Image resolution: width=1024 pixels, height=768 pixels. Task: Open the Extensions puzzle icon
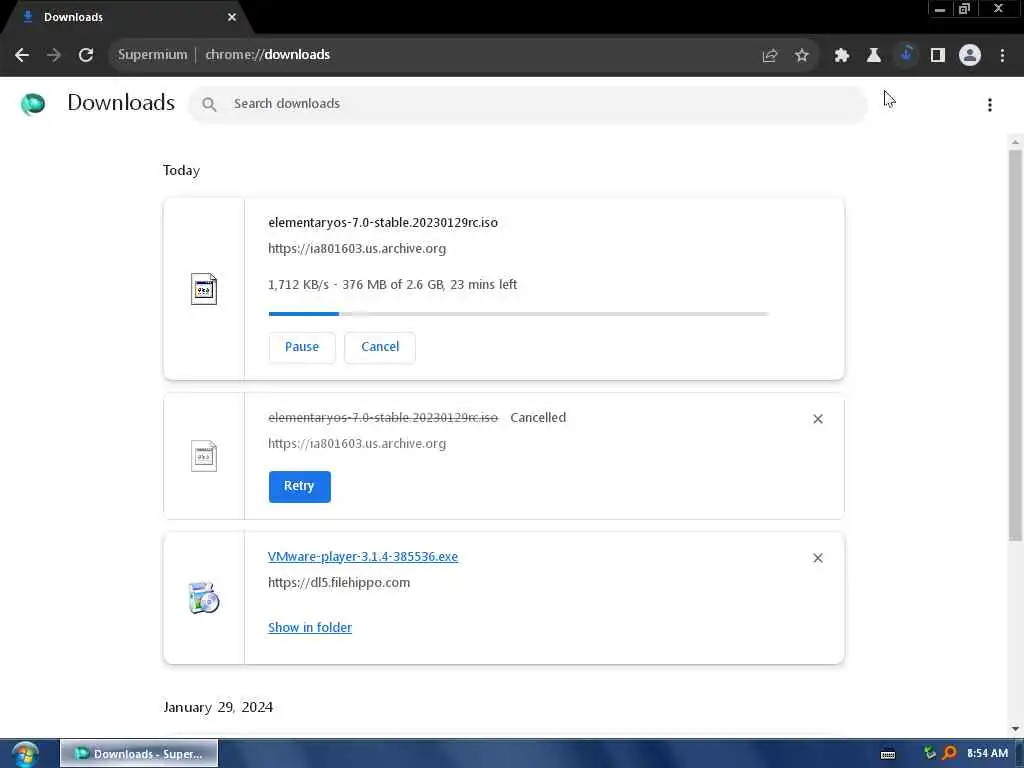[841, 56]
